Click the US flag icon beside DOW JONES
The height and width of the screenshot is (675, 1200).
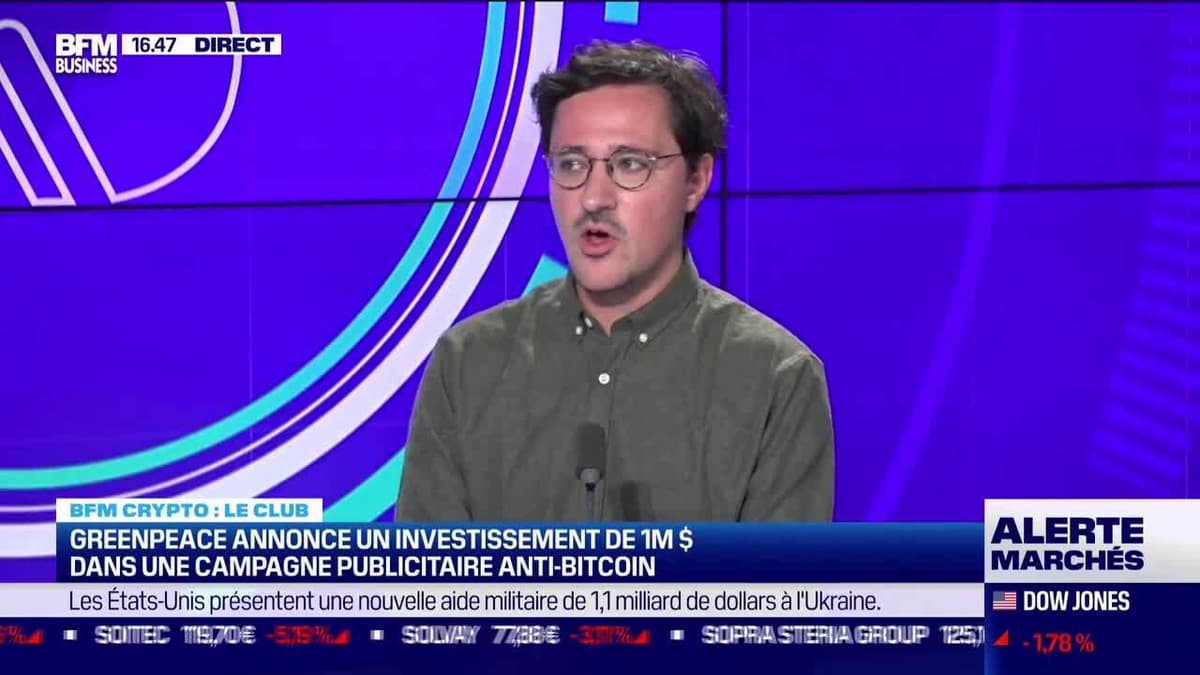1004,601
